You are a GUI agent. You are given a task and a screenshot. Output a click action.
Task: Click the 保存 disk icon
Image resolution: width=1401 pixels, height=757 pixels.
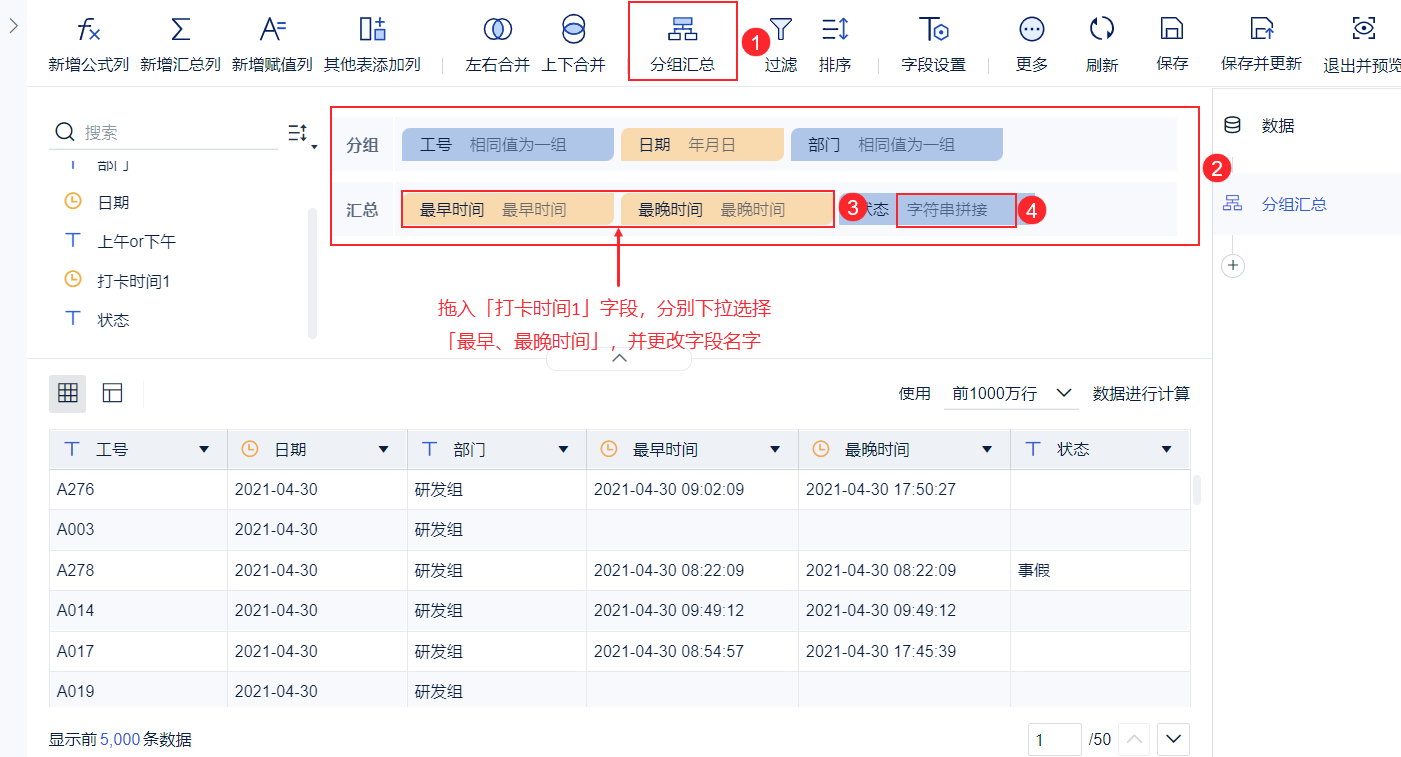tap(1172, 29)
